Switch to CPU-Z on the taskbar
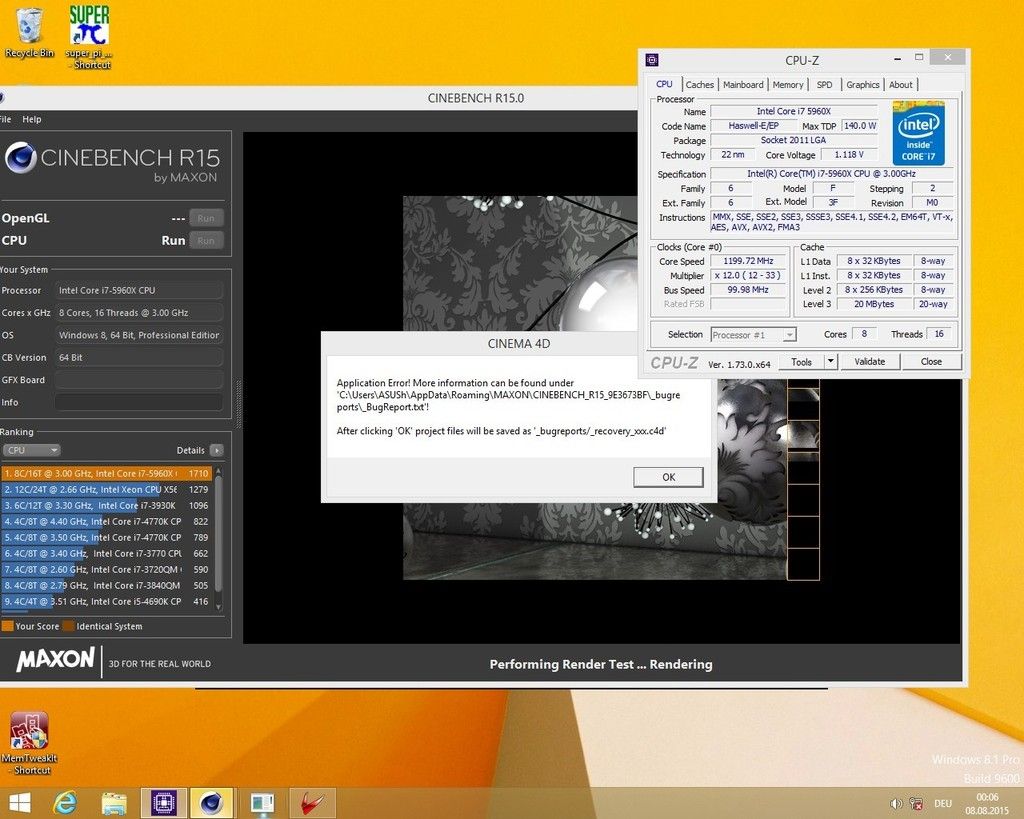 coord(163,803)
